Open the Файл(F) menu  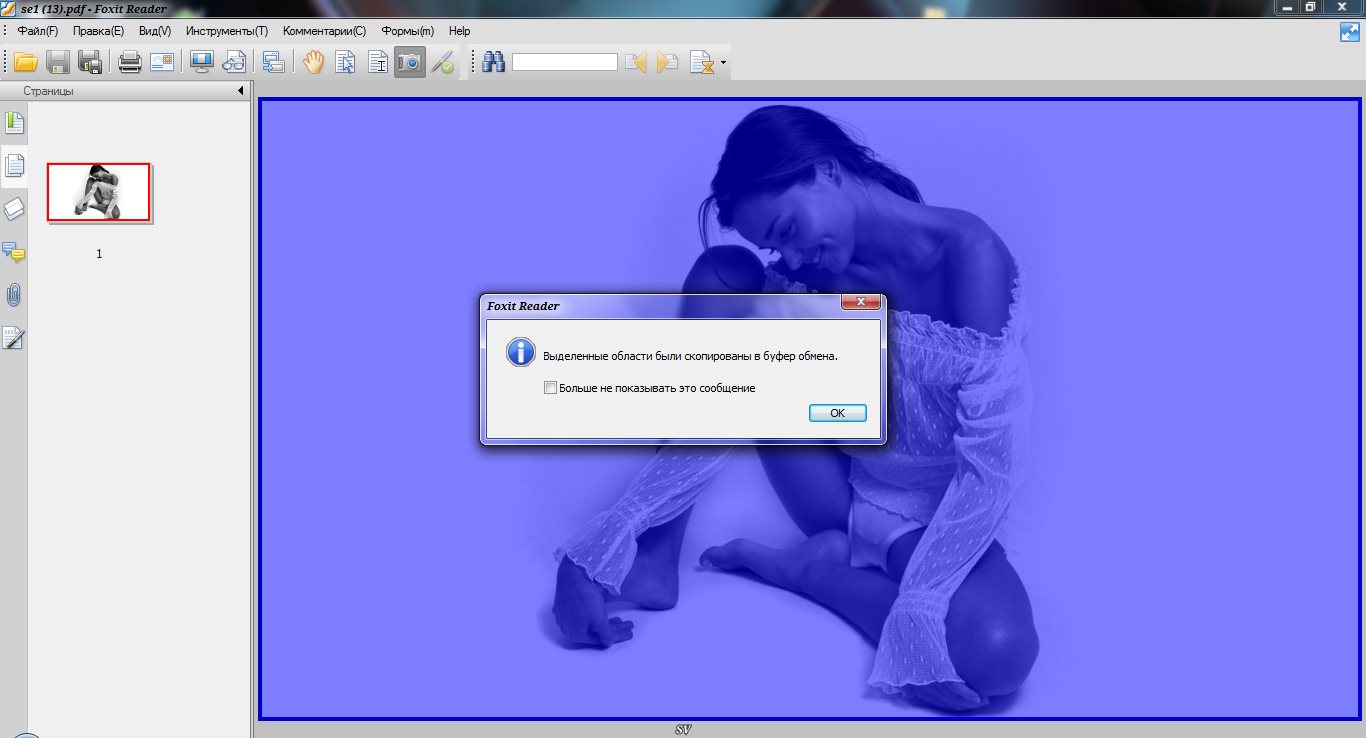click(38, 31)
